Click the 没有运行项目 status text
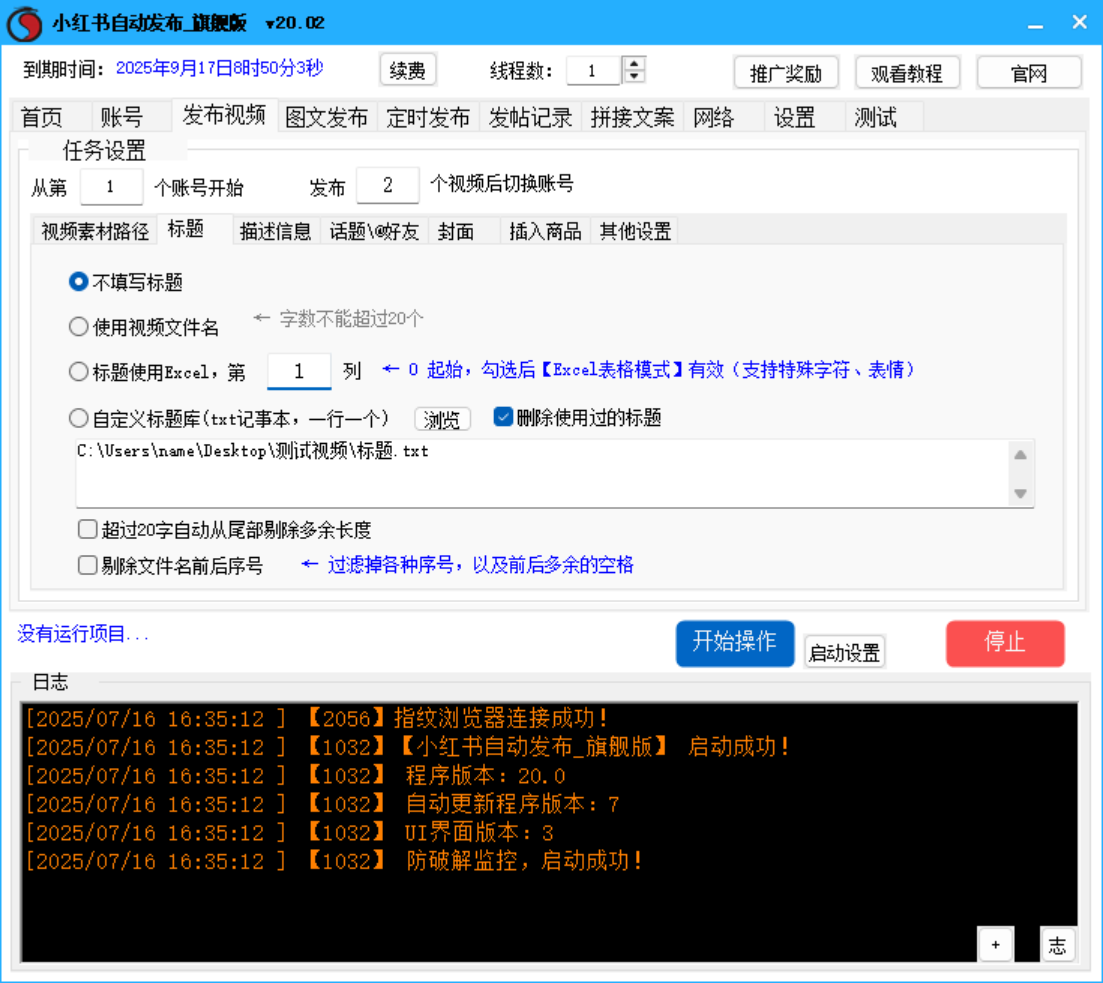This screenshot has height=983, width=1103. 82,633
